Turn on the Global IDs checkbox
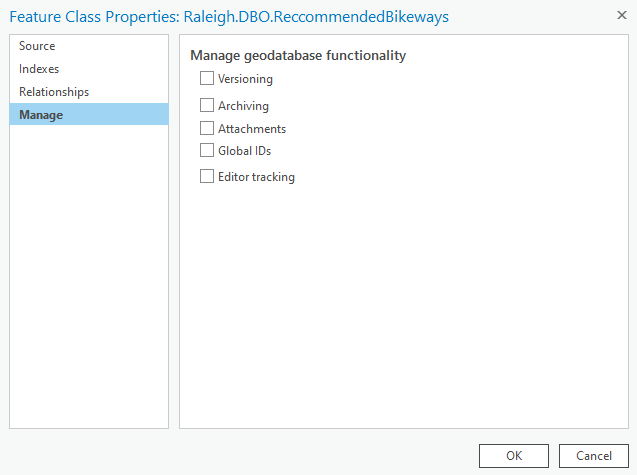The height and width of the screenshot is (475, 637). tap(207, 151)
